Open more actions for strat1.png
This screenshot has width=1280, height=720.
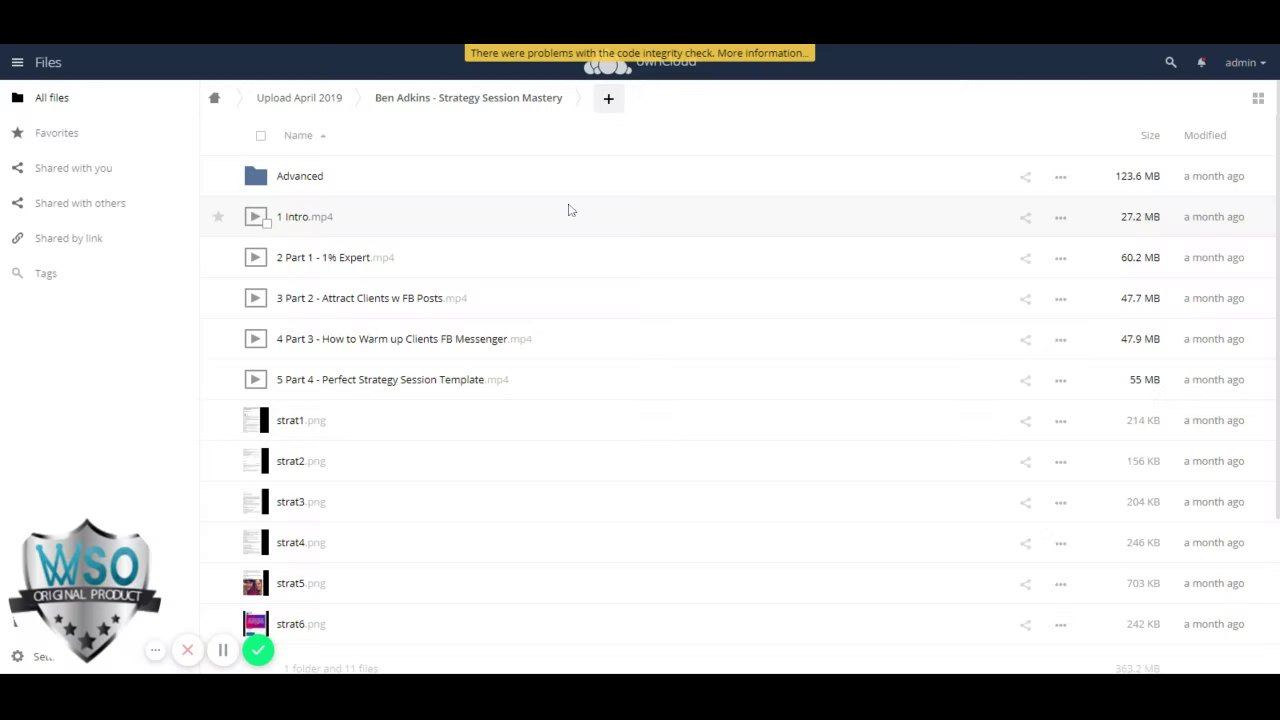point(1060,421)
